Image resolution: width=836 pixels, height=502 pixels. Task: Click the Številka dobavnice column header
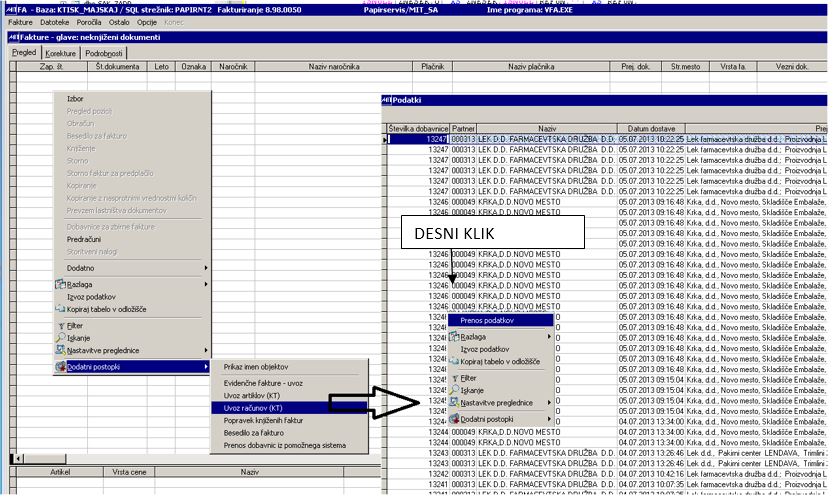pyautogui.click(x=418, y=128)
